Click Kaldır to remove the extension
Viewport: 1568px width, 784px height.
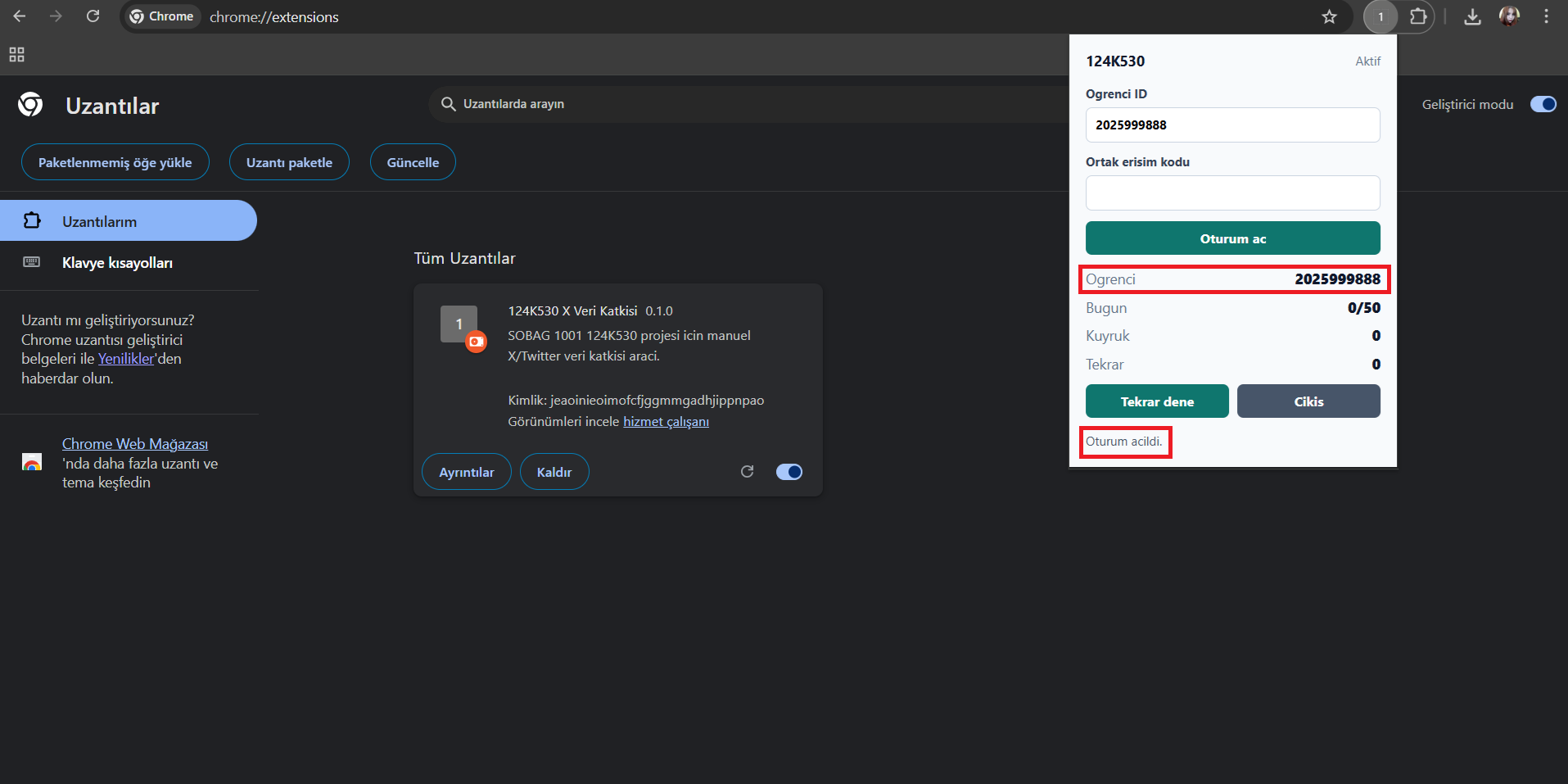pos(554,472)
